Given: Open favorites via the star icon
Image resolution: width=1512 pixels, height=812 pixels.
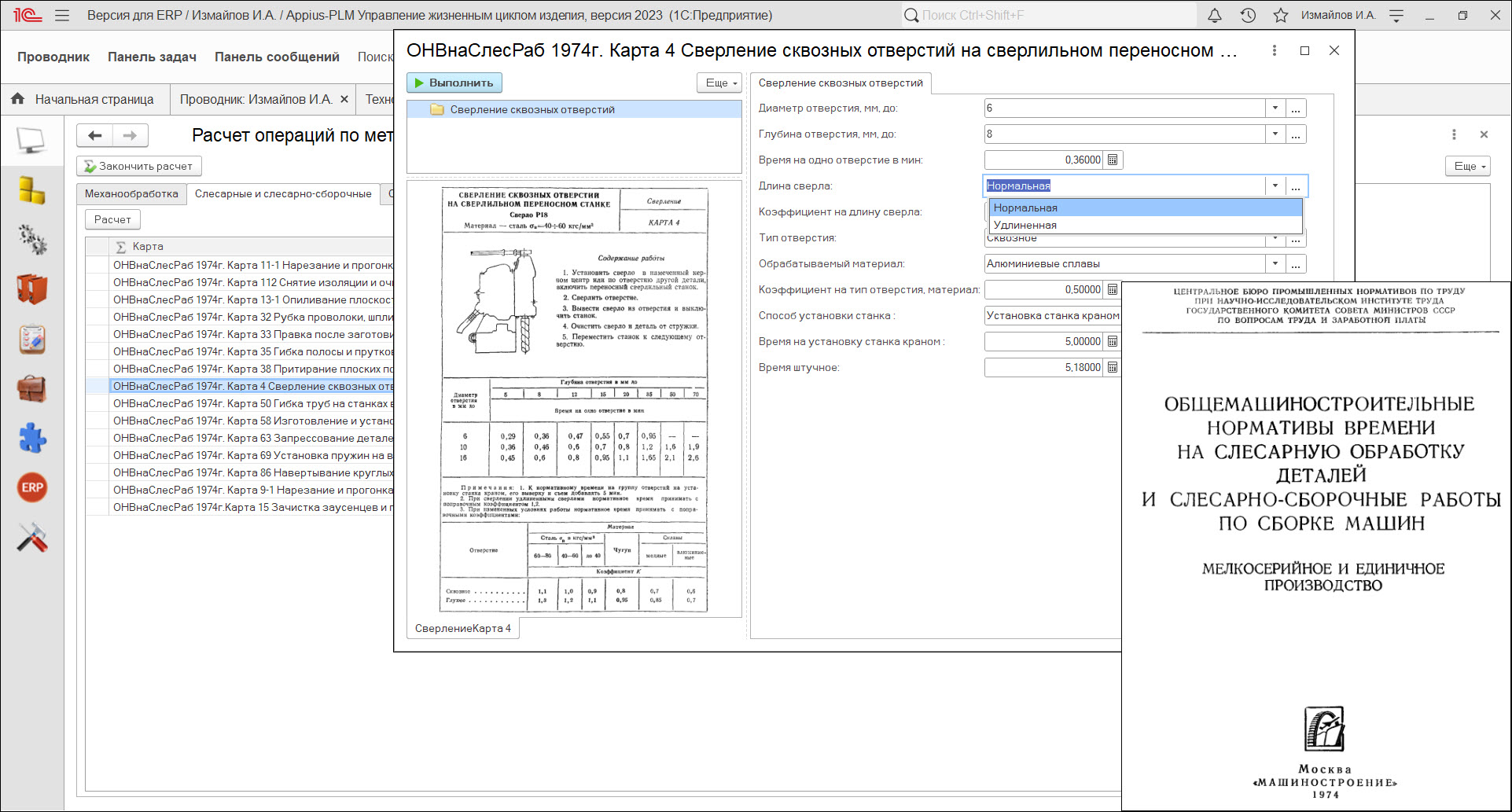Looking at the screenshot, I should [x=1282, y=14].
